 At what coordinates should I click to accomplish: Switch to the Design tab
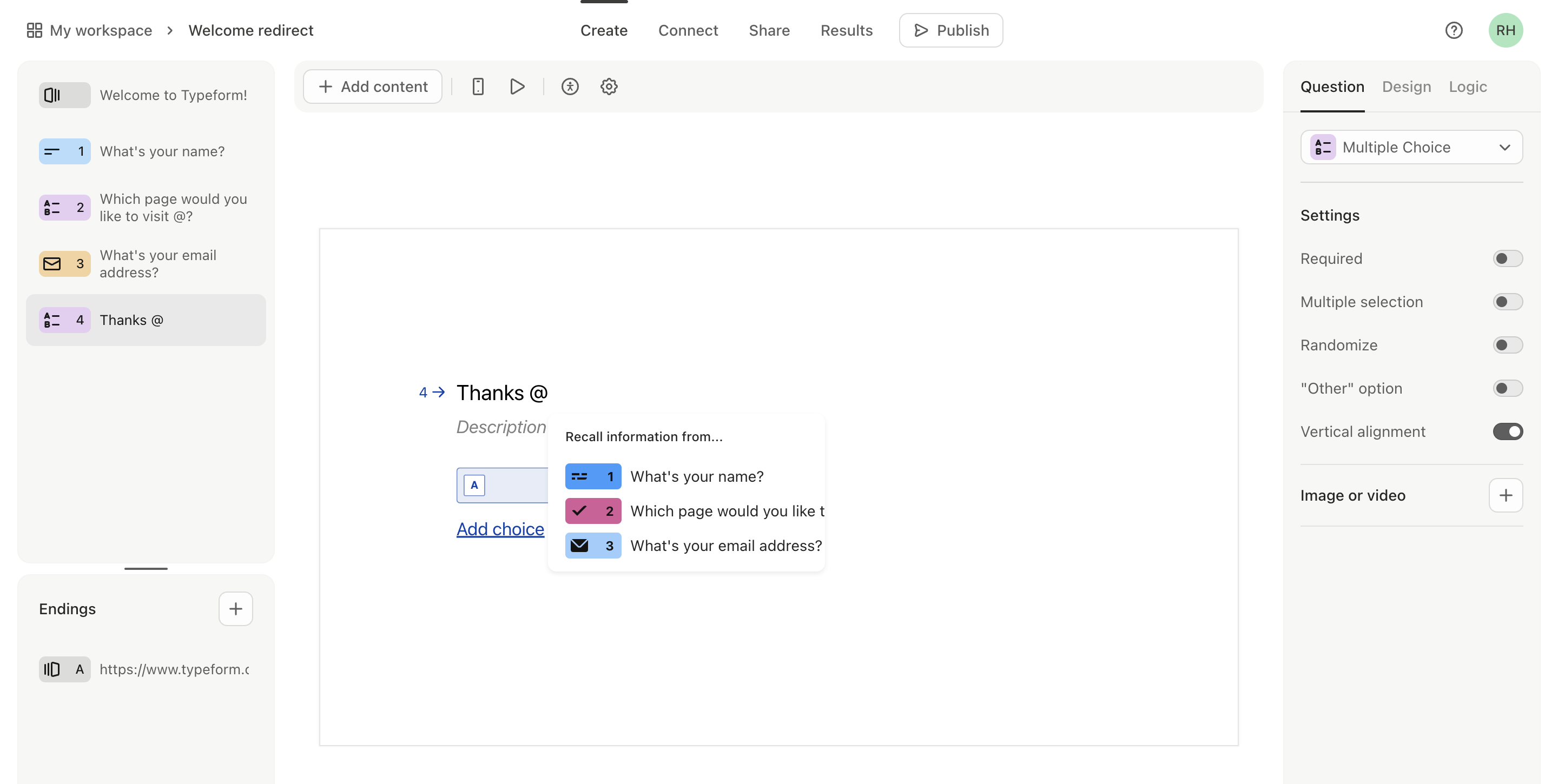click(1407, 86)
